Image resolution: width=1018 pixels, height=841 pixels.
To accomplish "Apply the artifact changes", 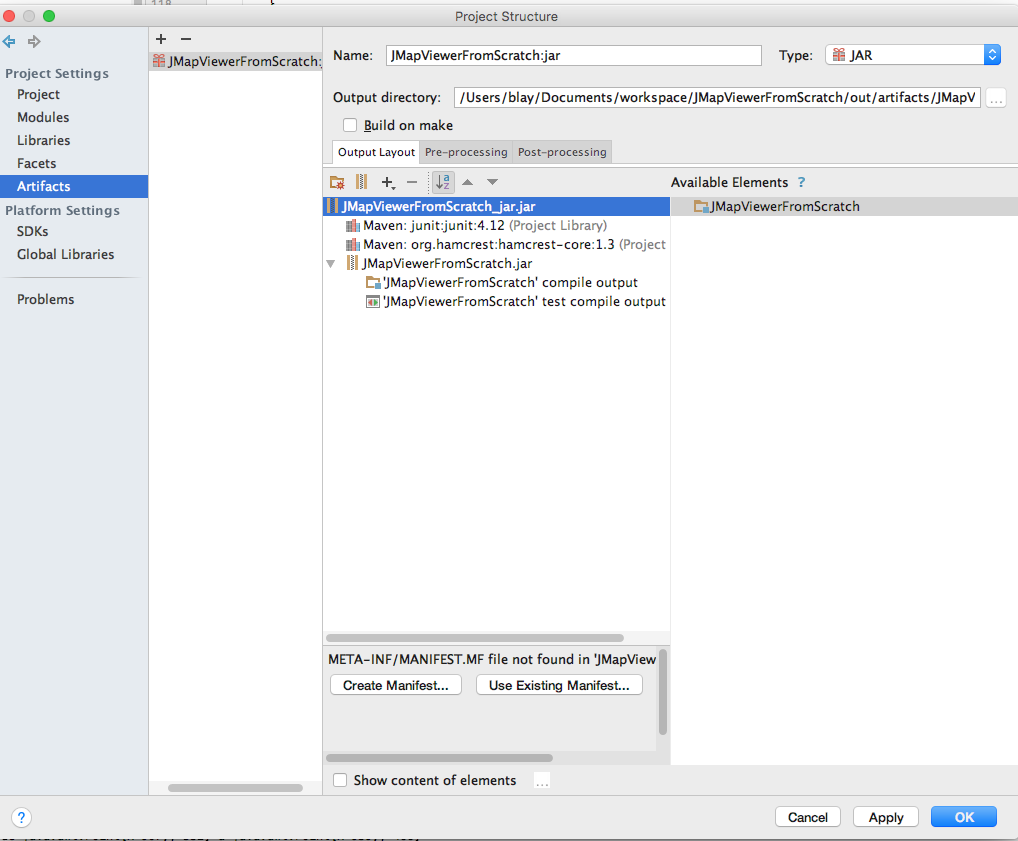I will click(x=884, y=816).
